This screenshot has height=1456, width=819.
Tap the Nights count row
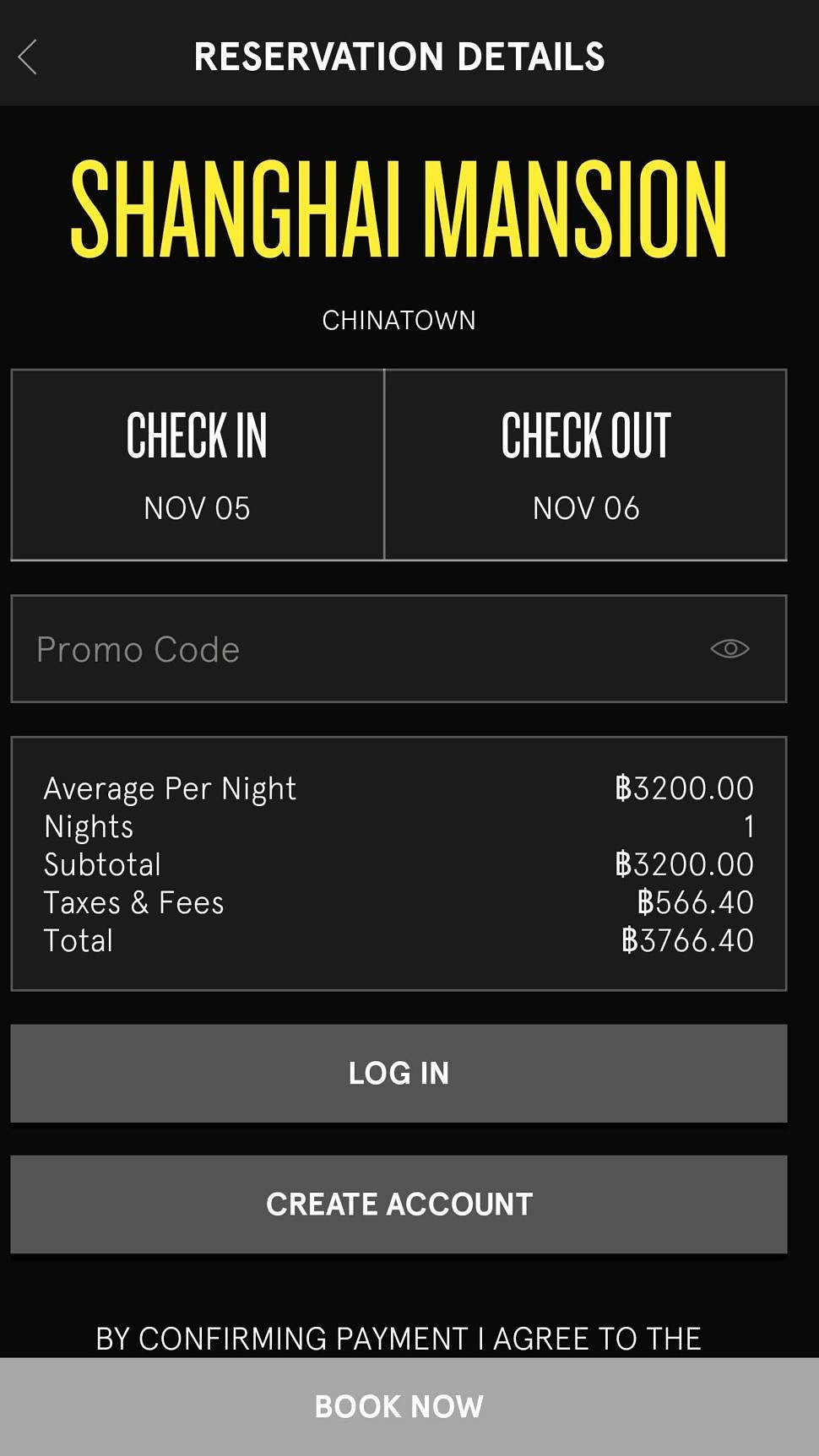coord(399,826)
